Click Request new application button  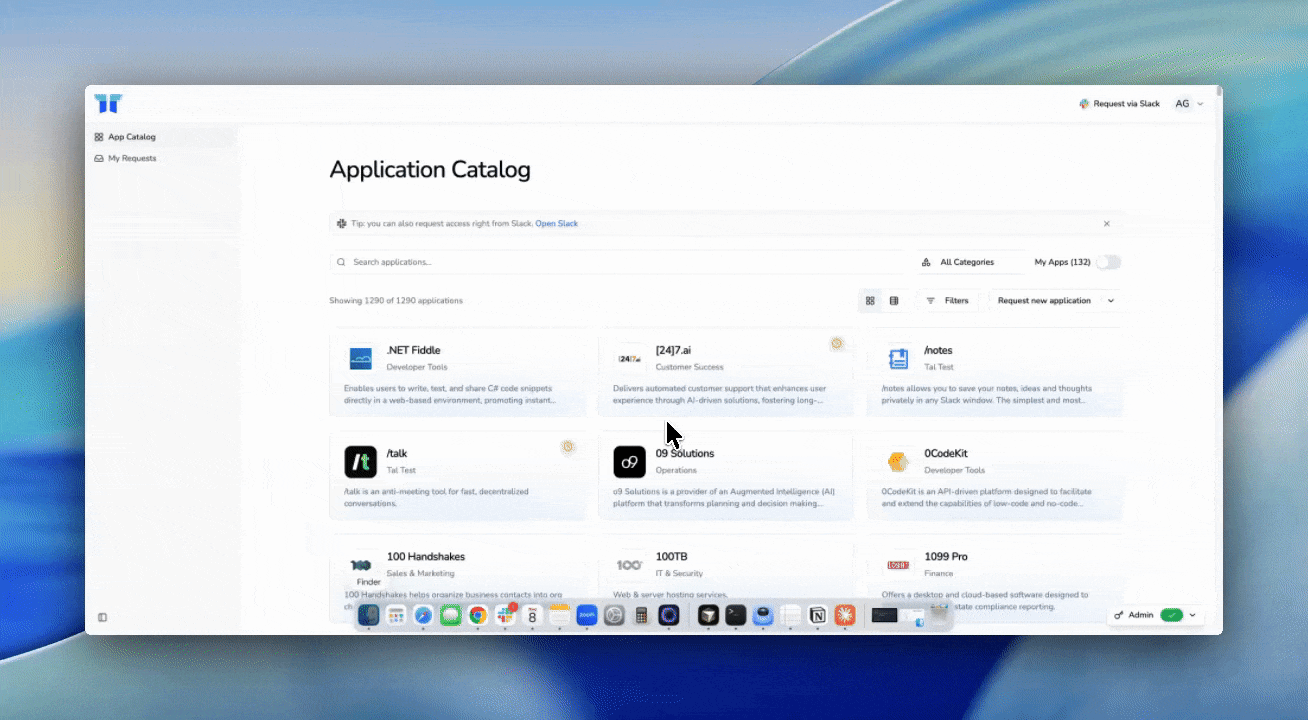[x=1044, y=300]
